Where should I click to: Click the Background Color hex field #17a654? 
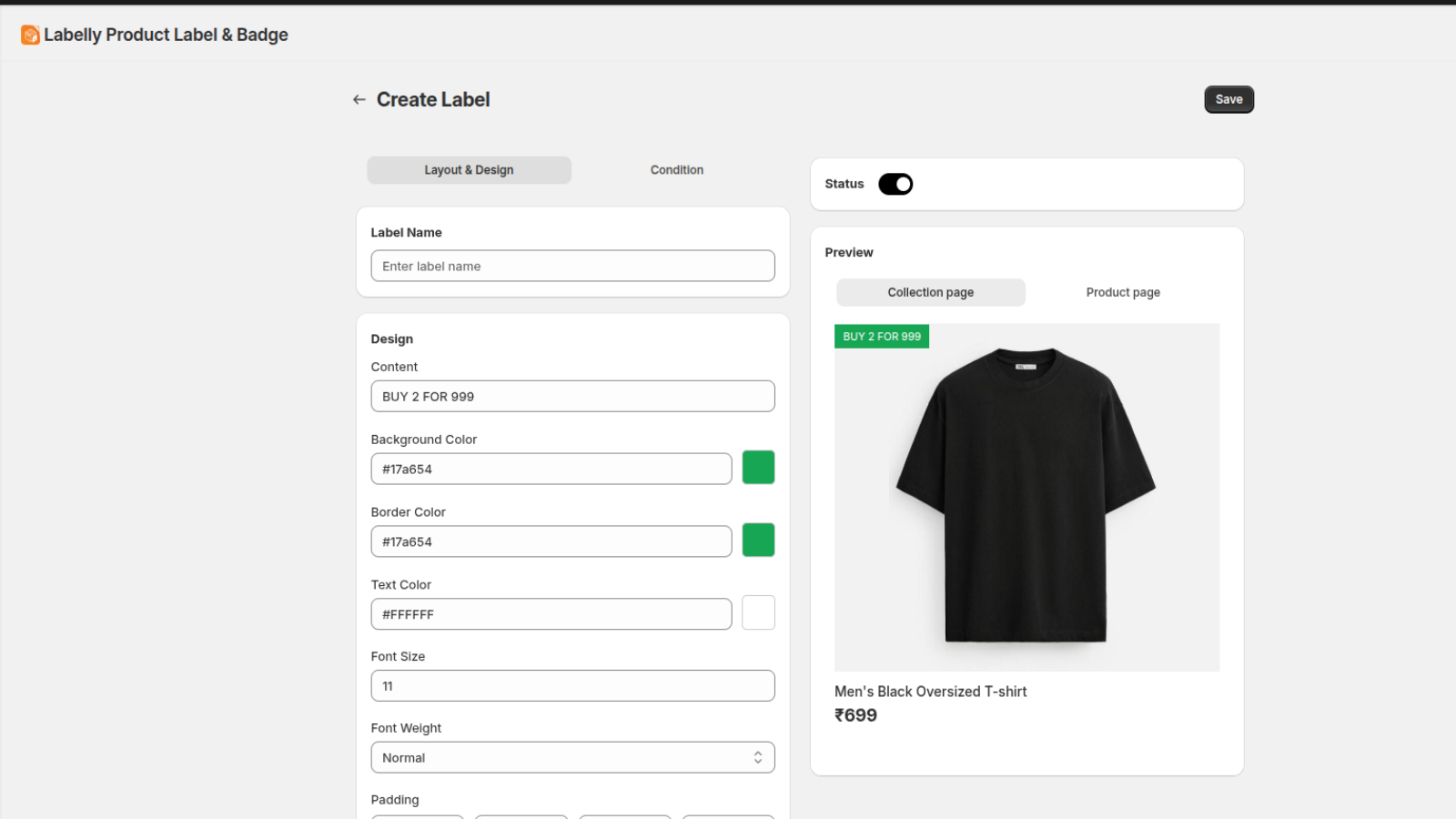(551, 469)
